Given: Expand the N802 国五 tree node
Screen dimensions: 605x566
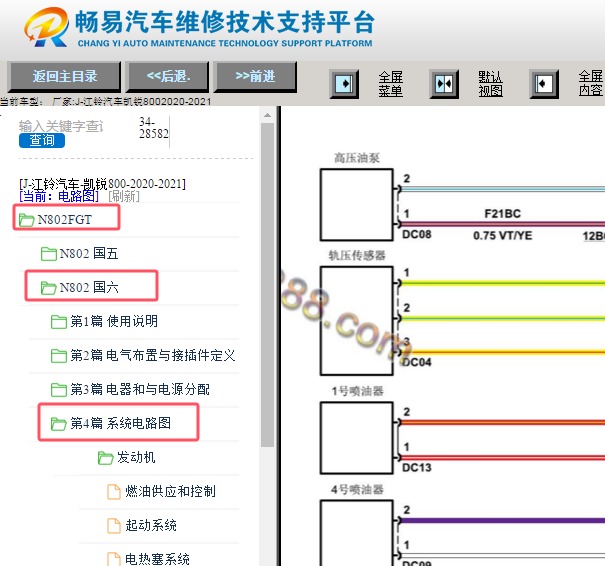Looking at the screenshot, I should pyautogui.click(x=89, y=254).
